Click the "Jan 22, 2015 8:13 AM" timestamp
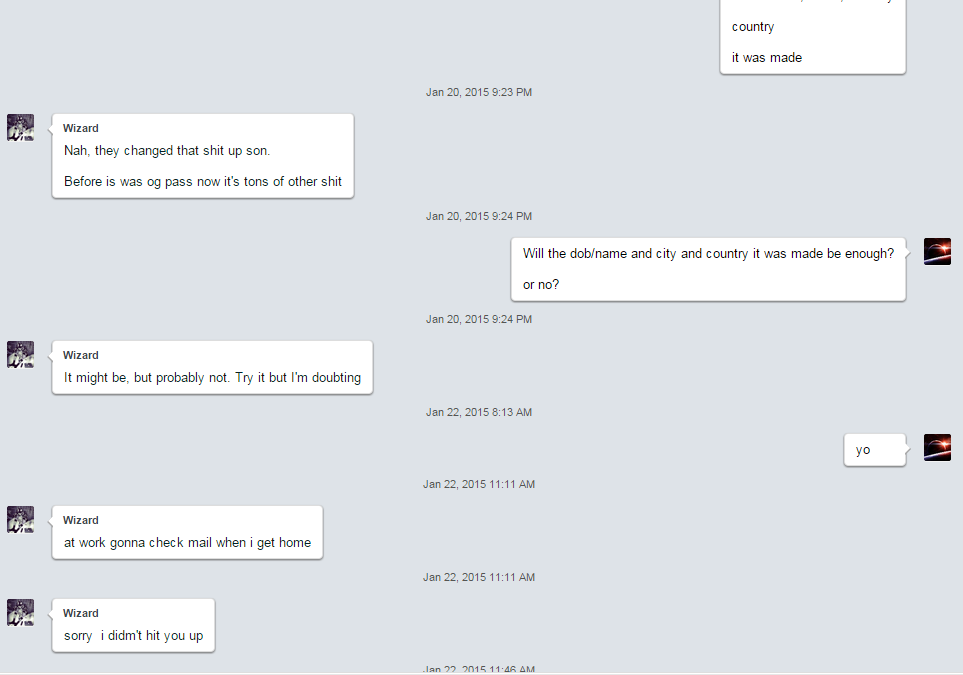Viewport: 963px width, 675px height. (x=479, y=412)
